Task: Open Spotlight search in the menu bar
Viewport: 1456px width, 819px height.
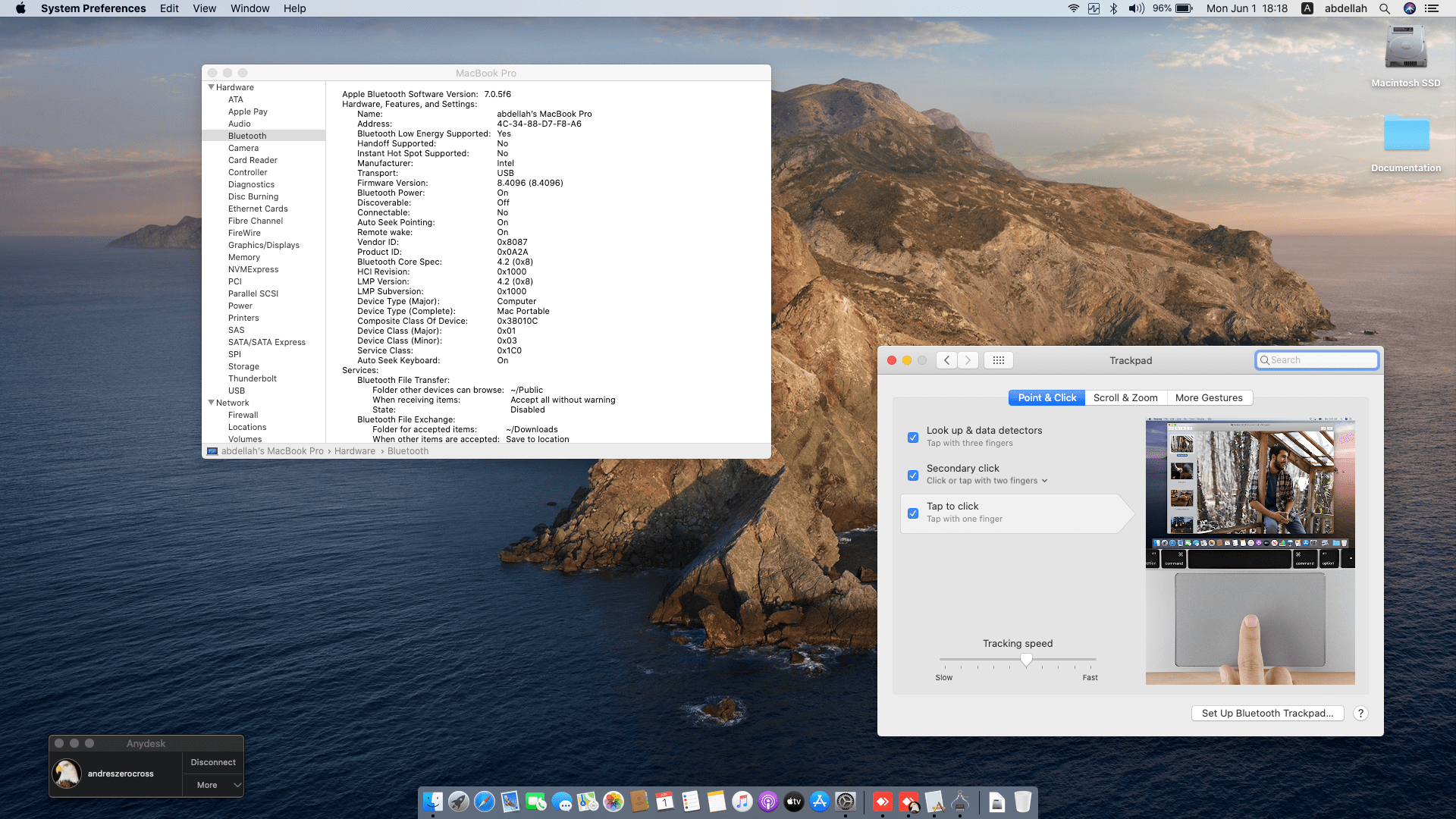Action: [1385, 8]
